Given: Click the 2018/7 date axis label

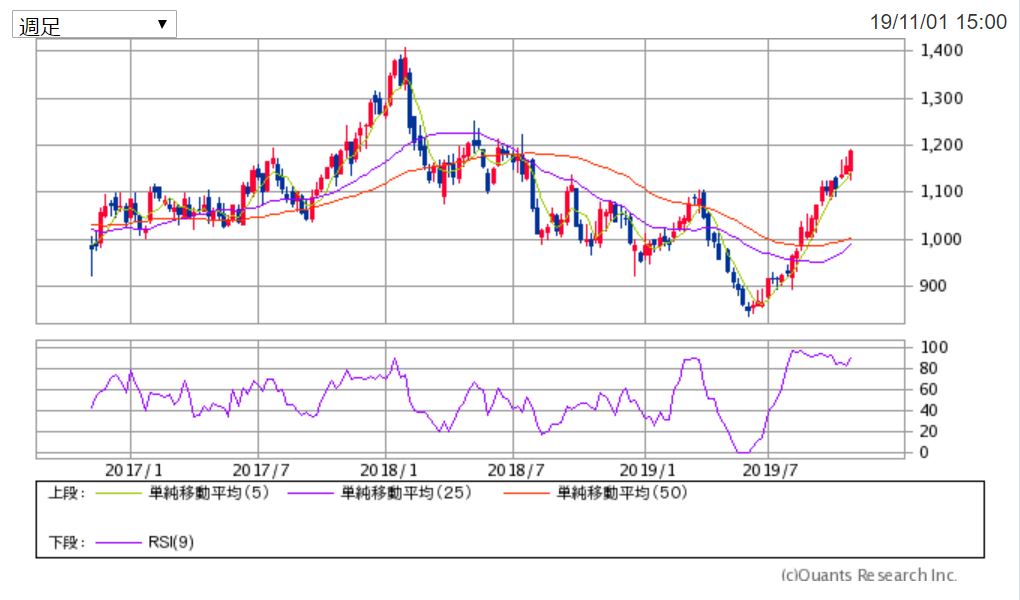Looking at the screenshot, I should pyautogui.click(x=516, y=470).
